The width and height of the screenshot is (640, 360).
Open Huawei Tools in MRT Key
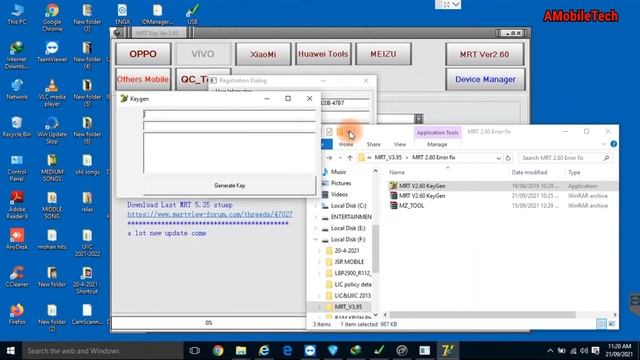point(323,54)
